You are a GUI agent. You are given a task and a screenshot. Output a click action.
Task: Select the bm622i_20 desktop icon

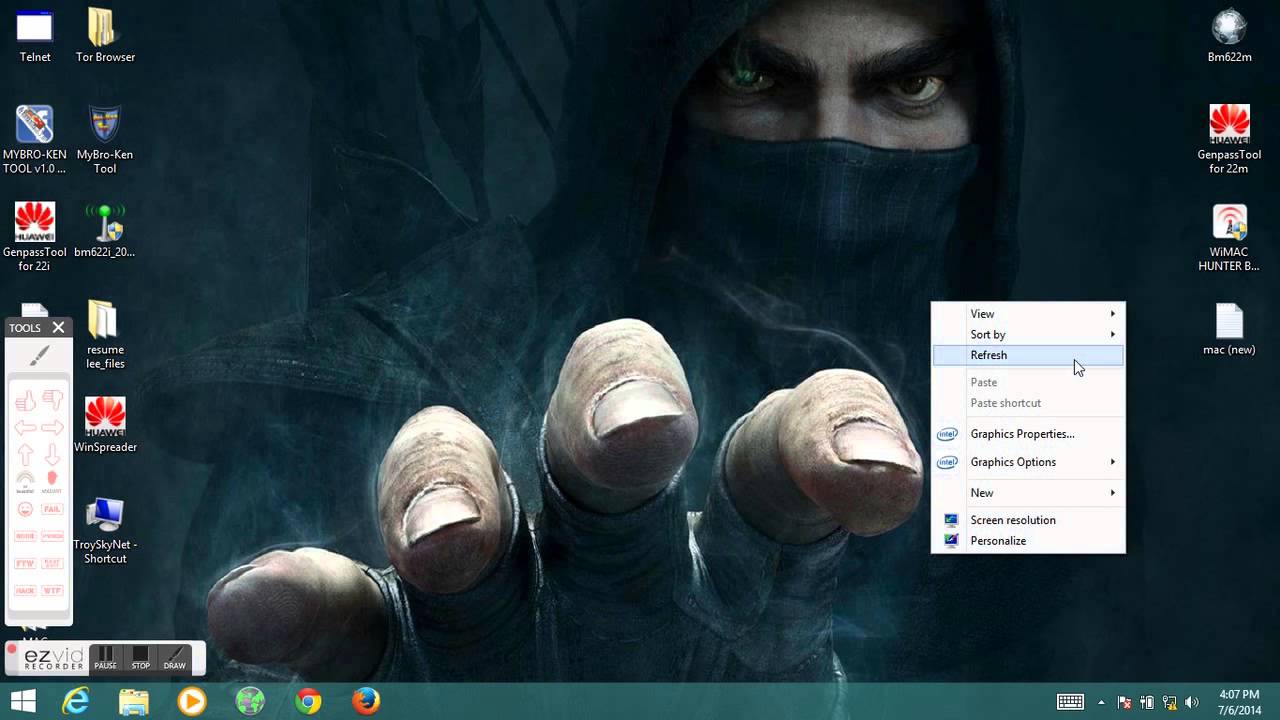pos(105,231)
